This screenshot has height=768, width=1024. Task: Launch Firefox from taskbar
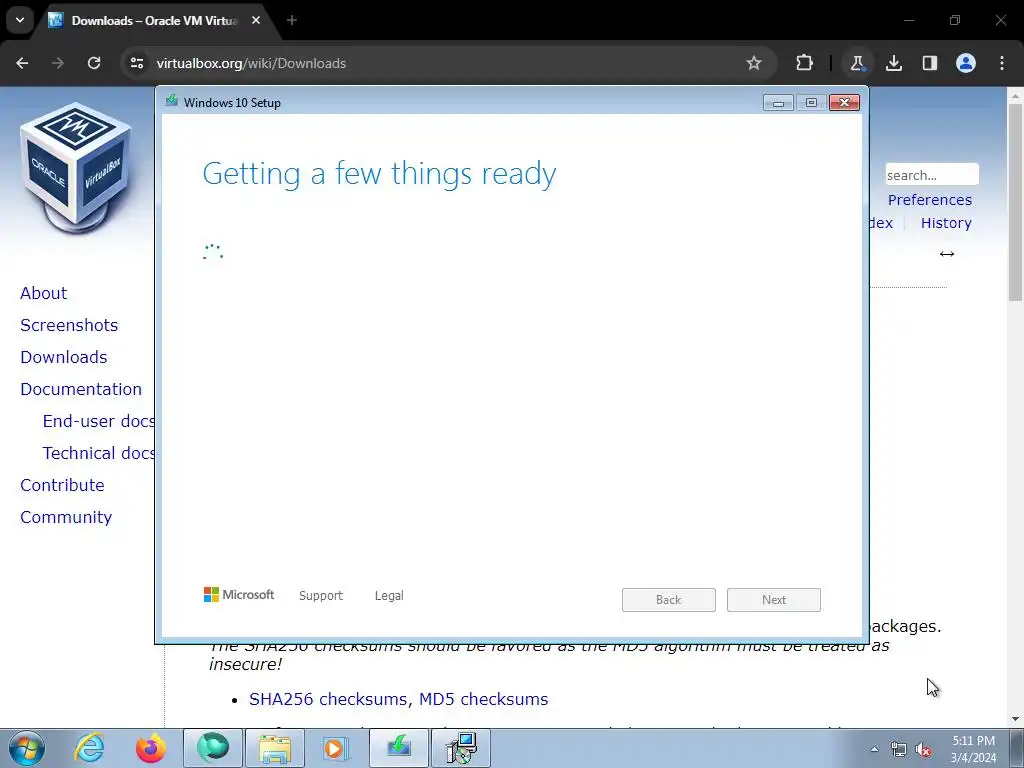coord(150,748)
